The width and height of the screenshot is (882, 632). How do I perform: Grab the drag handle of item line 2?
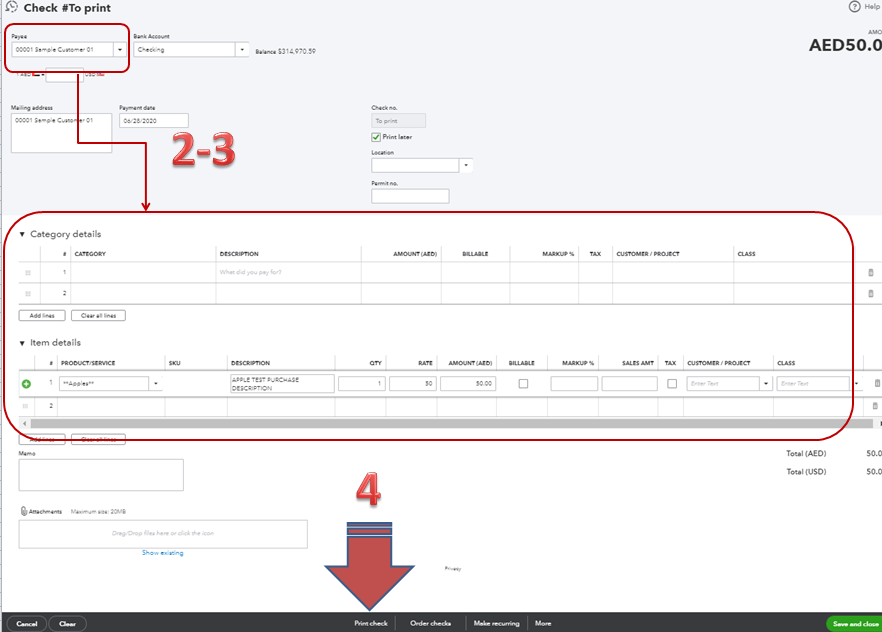tap(25, 405)
